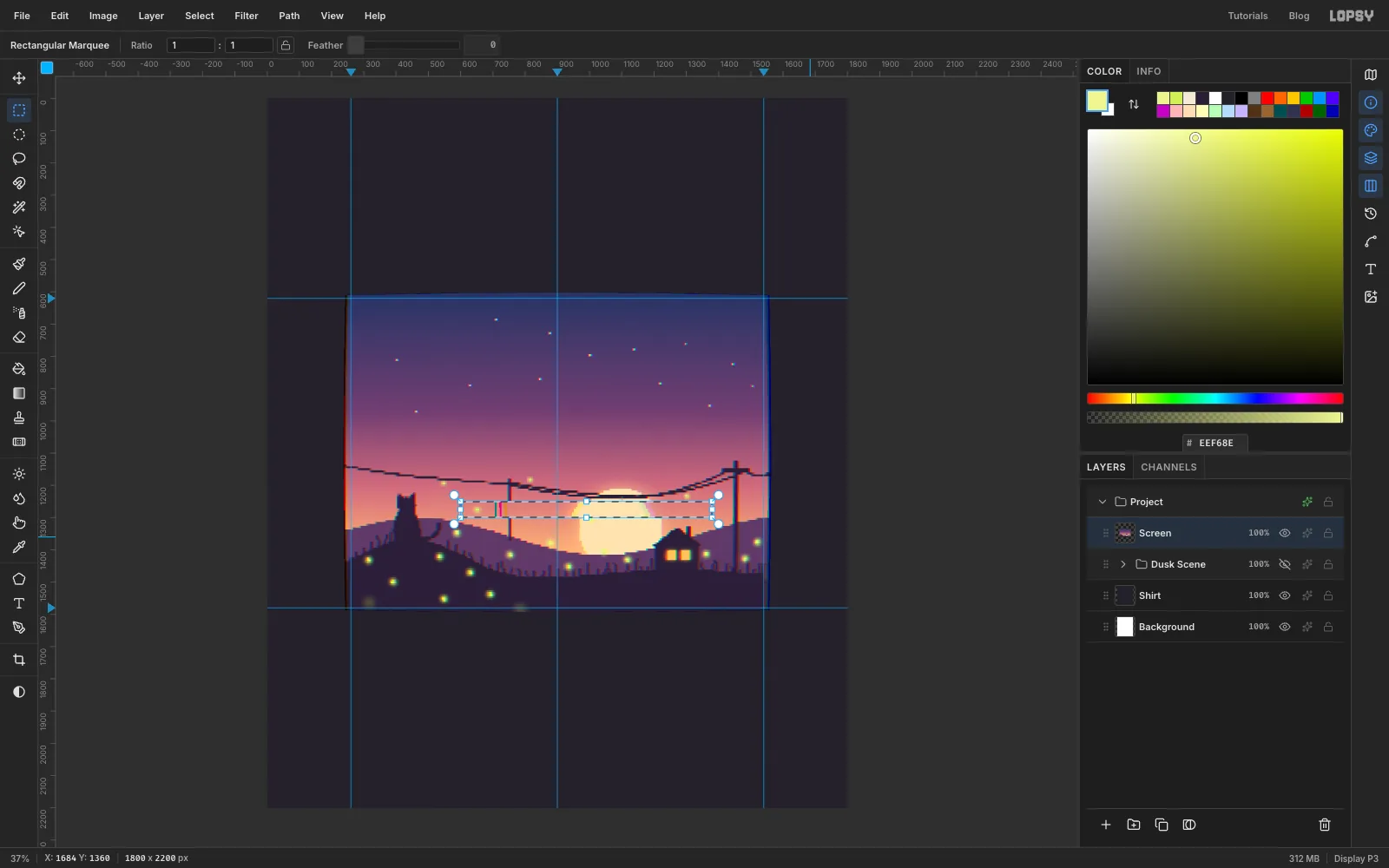This screenshot has width=1389, height=868.
Task: Switch to the Info tab
Action: click(x=1149, y=71)
